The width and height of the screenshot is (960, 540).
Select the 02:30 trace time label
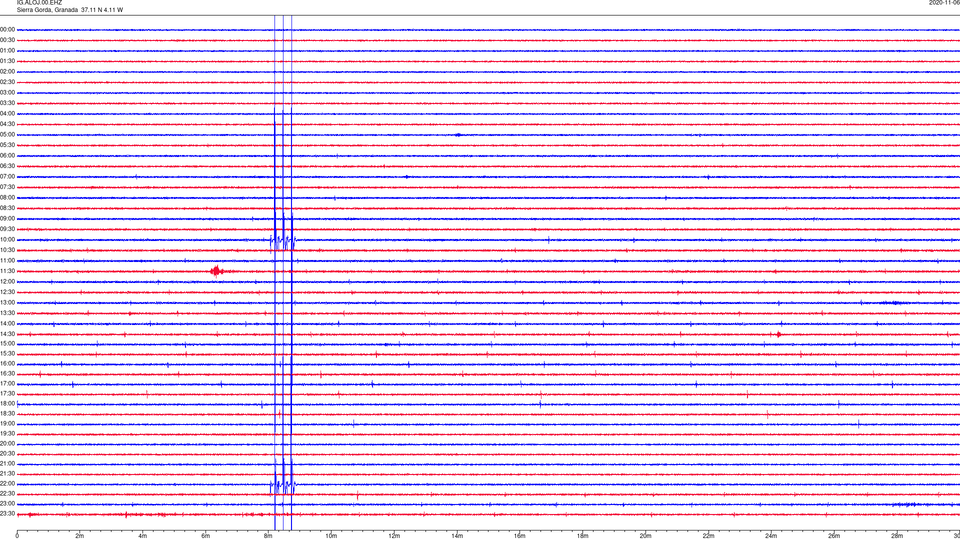click(x=7, y=82)
